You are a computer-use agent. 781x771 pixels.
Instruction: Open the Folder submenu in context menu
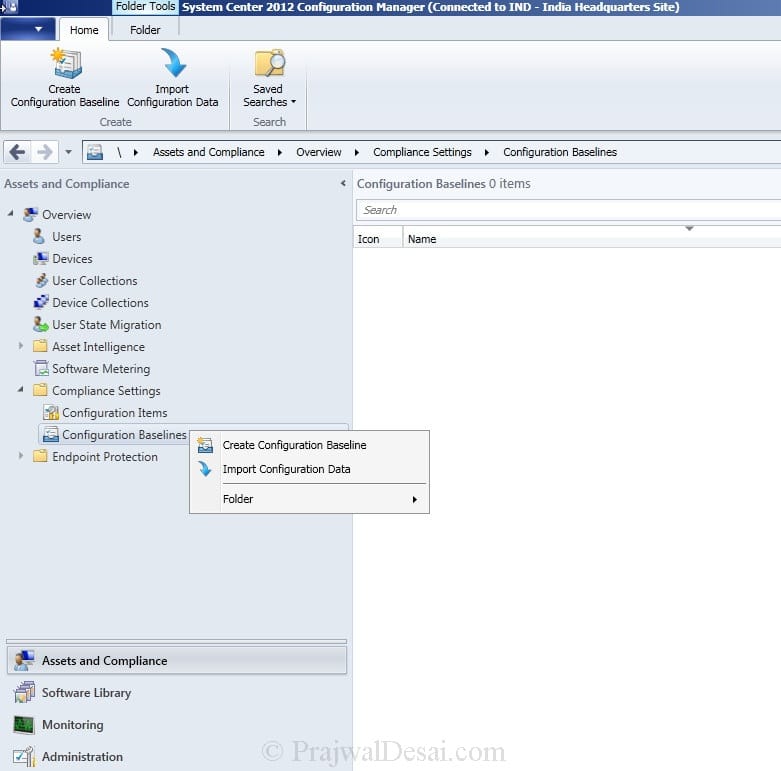click(309, 499)
